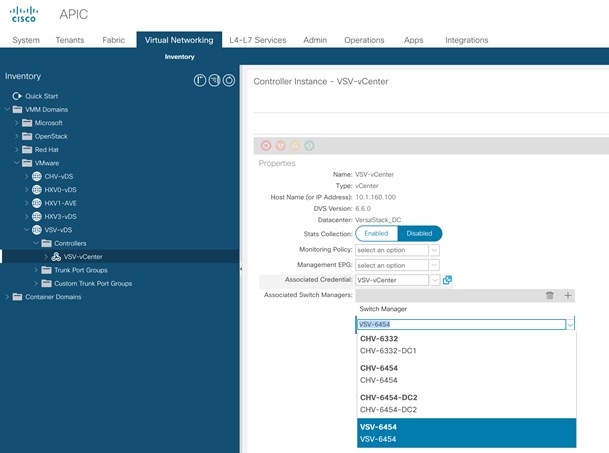Click the Quick Start icon
This screenshot has width=609, height=453.
point(17,96)
